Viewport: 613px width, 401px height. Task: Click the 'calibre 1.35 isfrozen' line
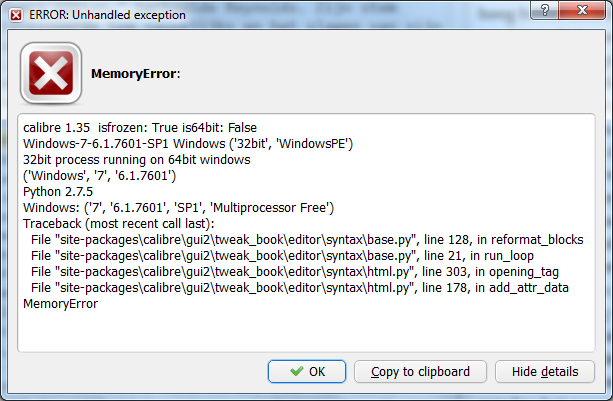pyautogui.click(x=140, y=128)
